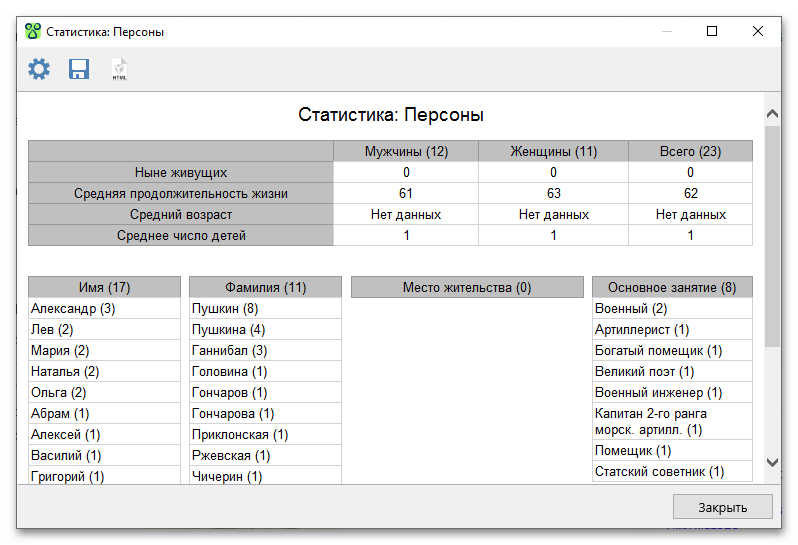Viewport: 798px width, 545px height.
Task: Select occupation Великий поэт (1)
Action: (x=672, y=371)
